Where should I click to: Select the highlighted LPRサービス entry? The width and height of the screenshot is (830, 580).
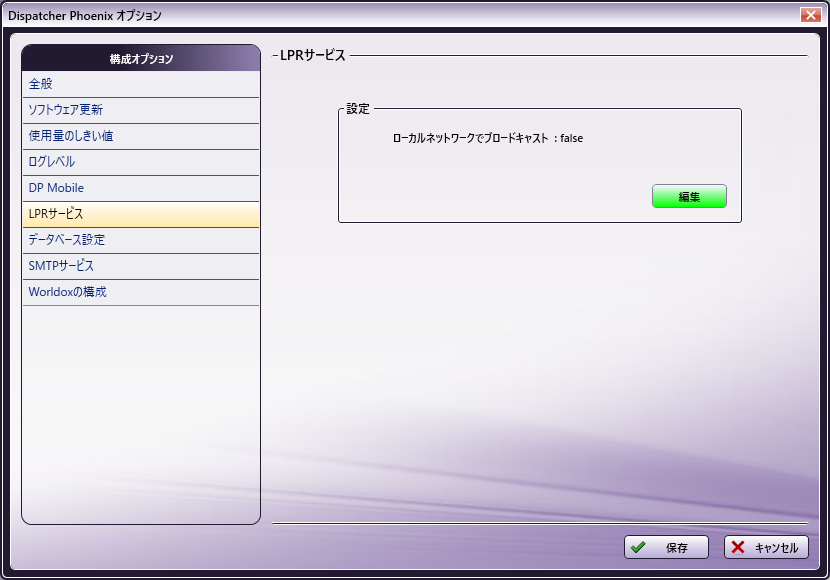(x=56, y=214)
